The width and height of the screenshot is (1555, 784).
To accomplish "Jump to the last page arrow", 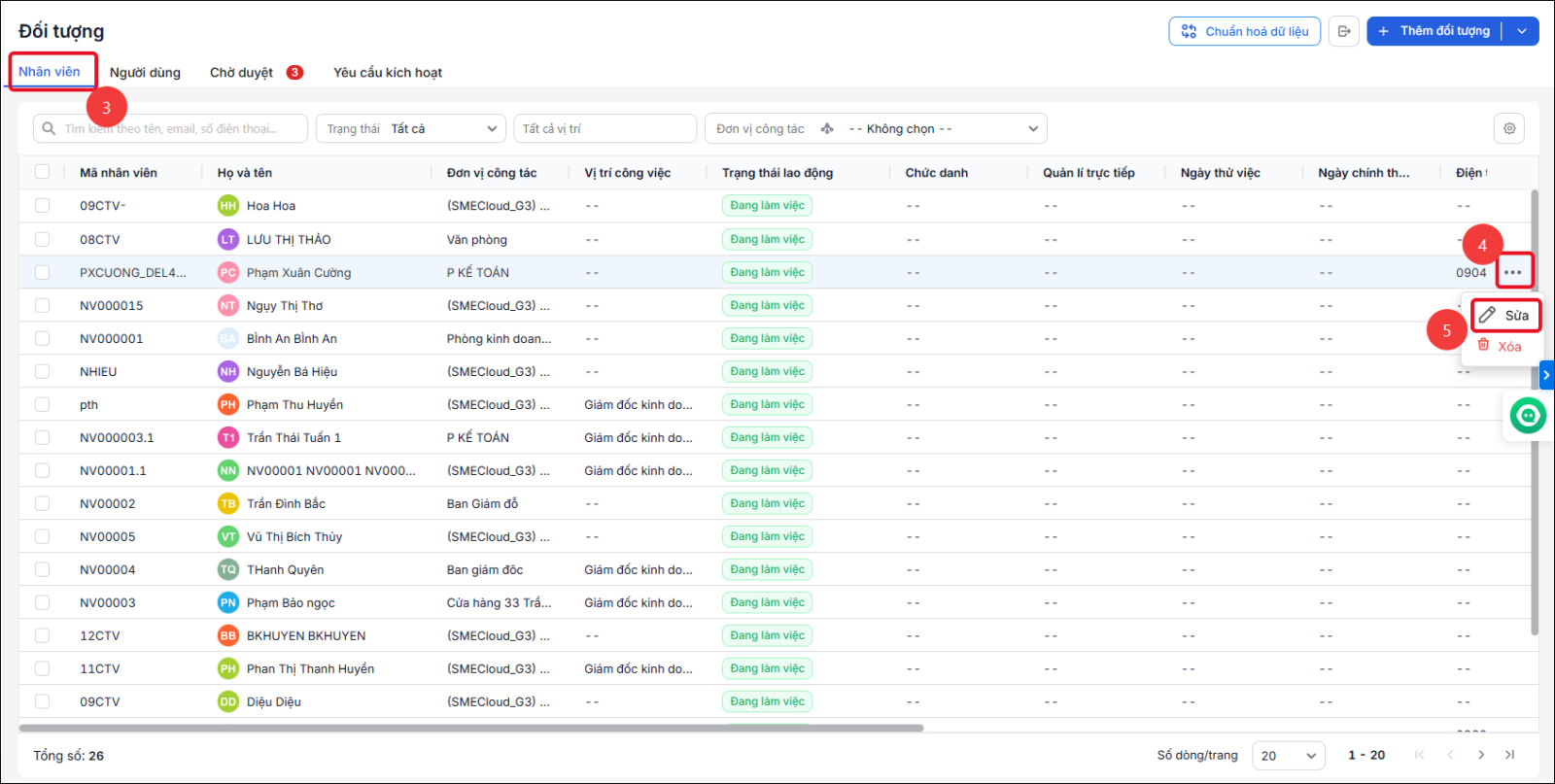I will point(1510,755).
